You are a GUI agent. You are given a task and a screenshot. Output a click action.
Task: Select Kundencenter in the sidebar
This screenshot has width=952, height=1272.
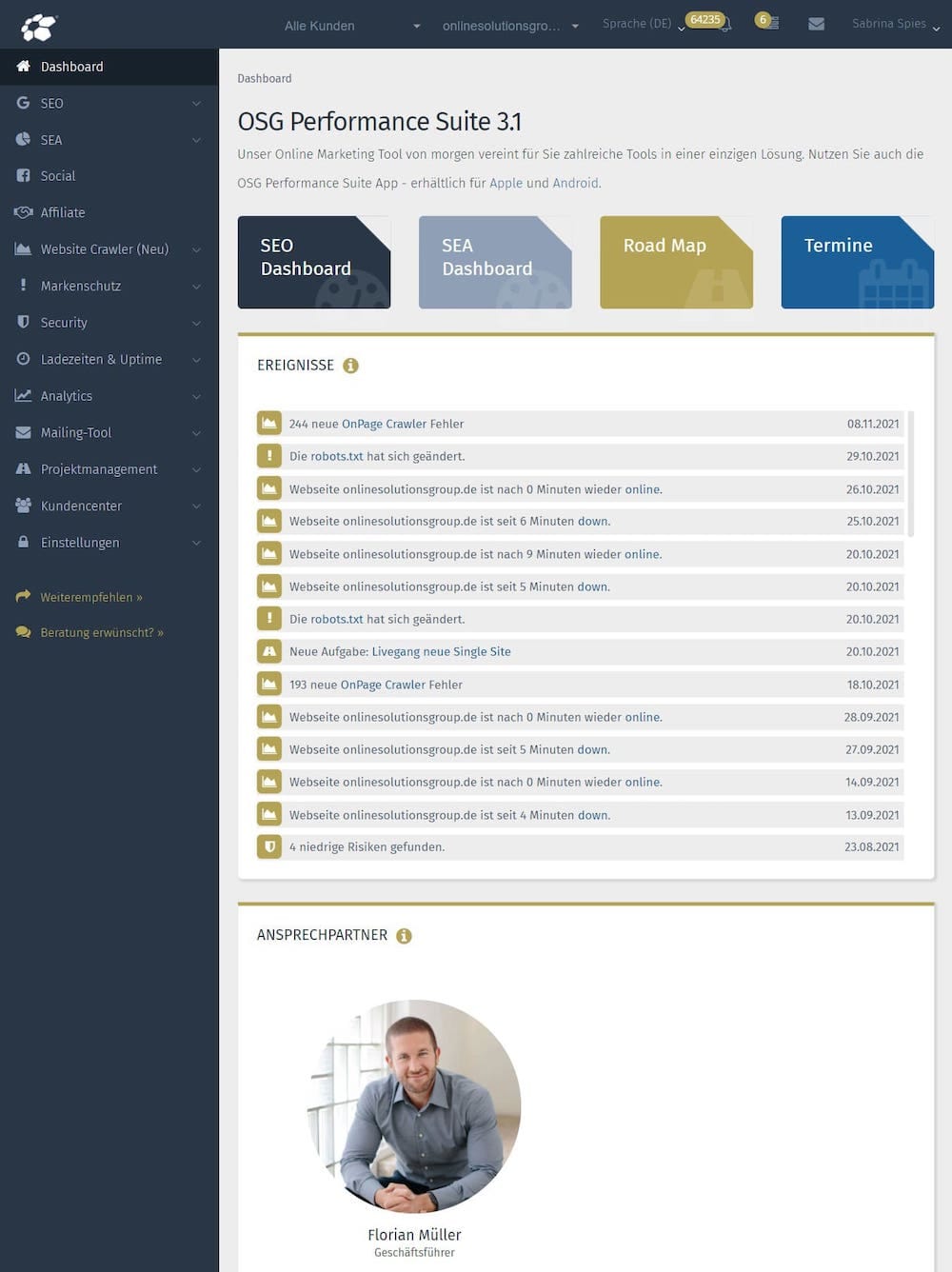109,507
